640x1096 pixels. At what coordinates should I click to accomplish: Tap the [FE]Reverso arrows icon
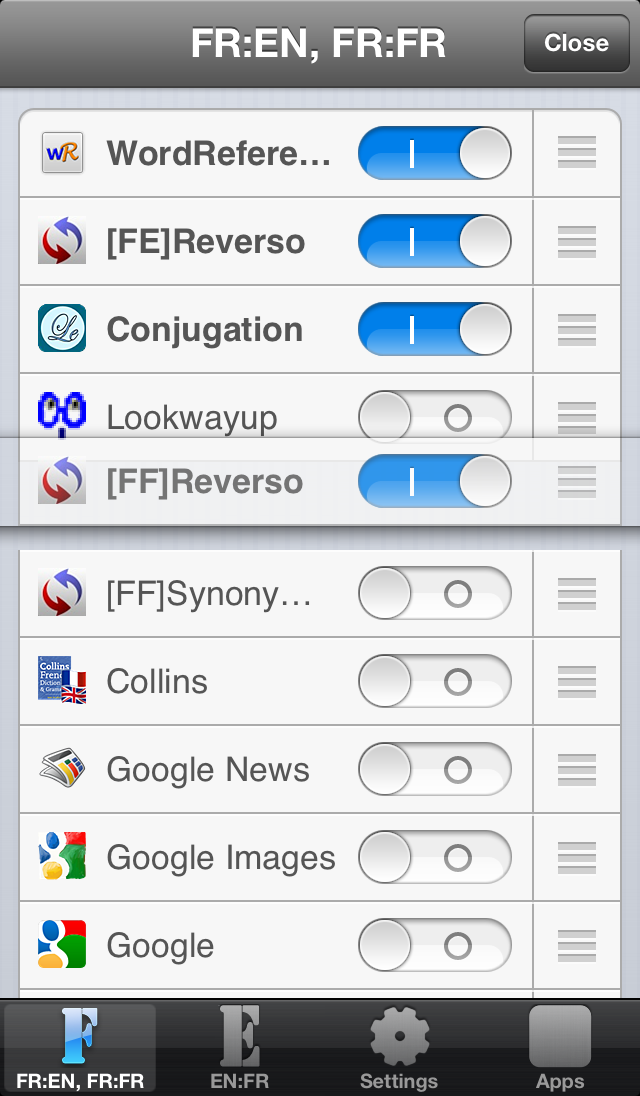(x=62, y=240)
